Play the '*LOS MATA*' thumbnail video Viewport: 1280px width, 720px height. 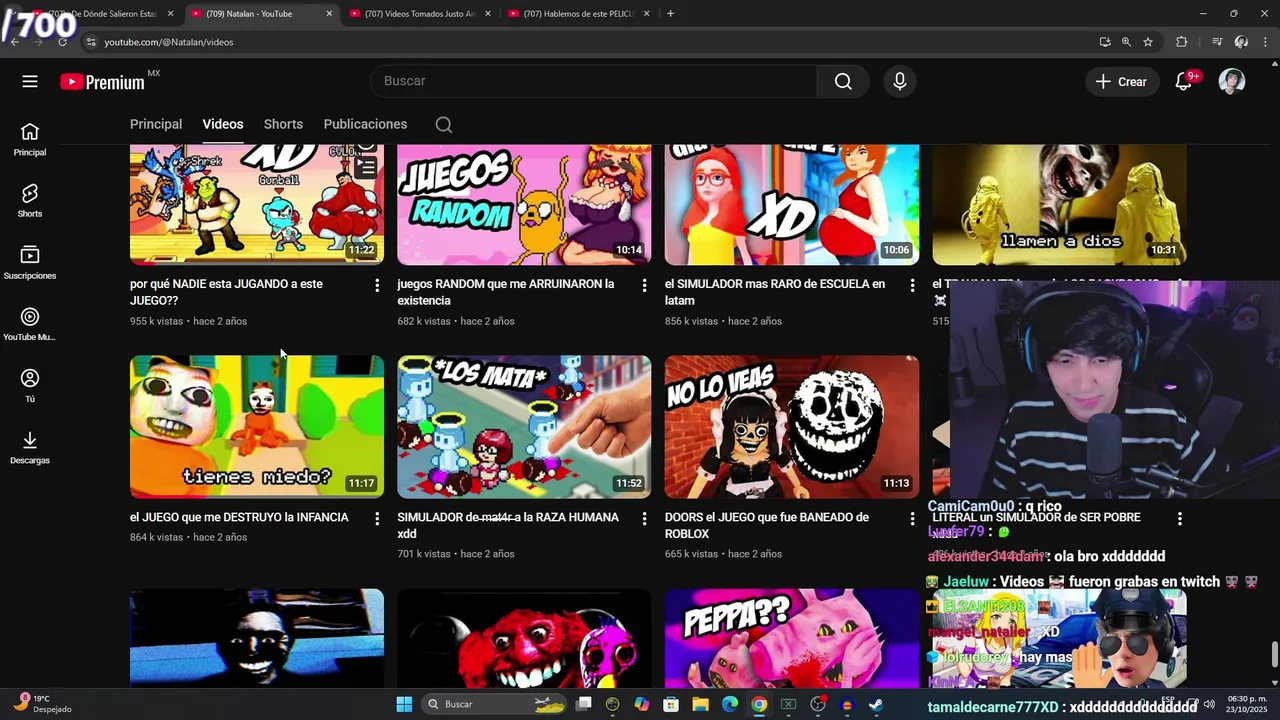point(524,427)
